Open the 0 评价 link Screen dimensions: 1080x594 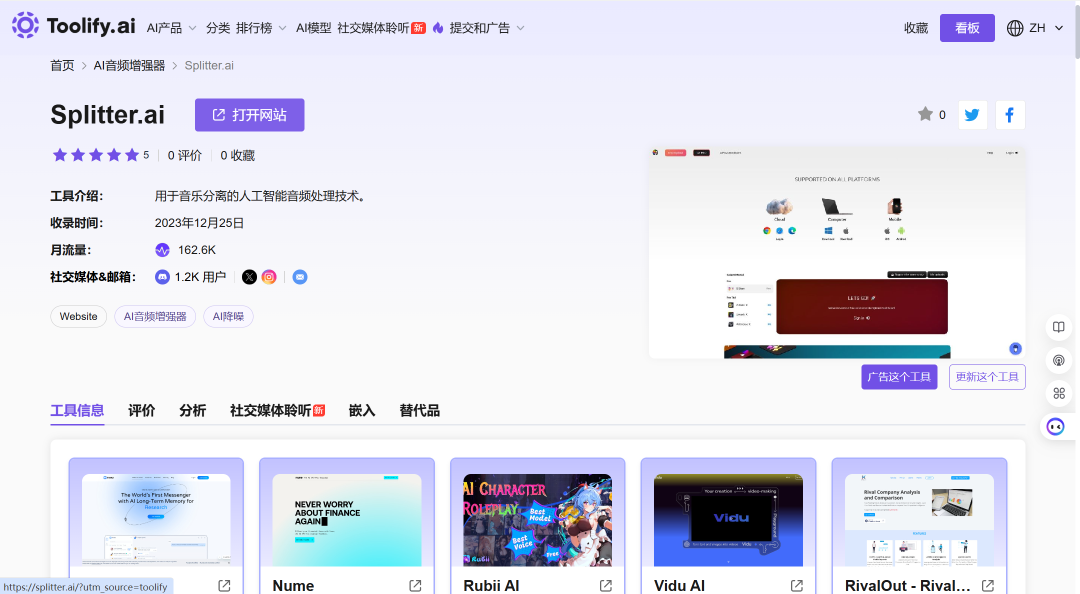coord(185,156)
